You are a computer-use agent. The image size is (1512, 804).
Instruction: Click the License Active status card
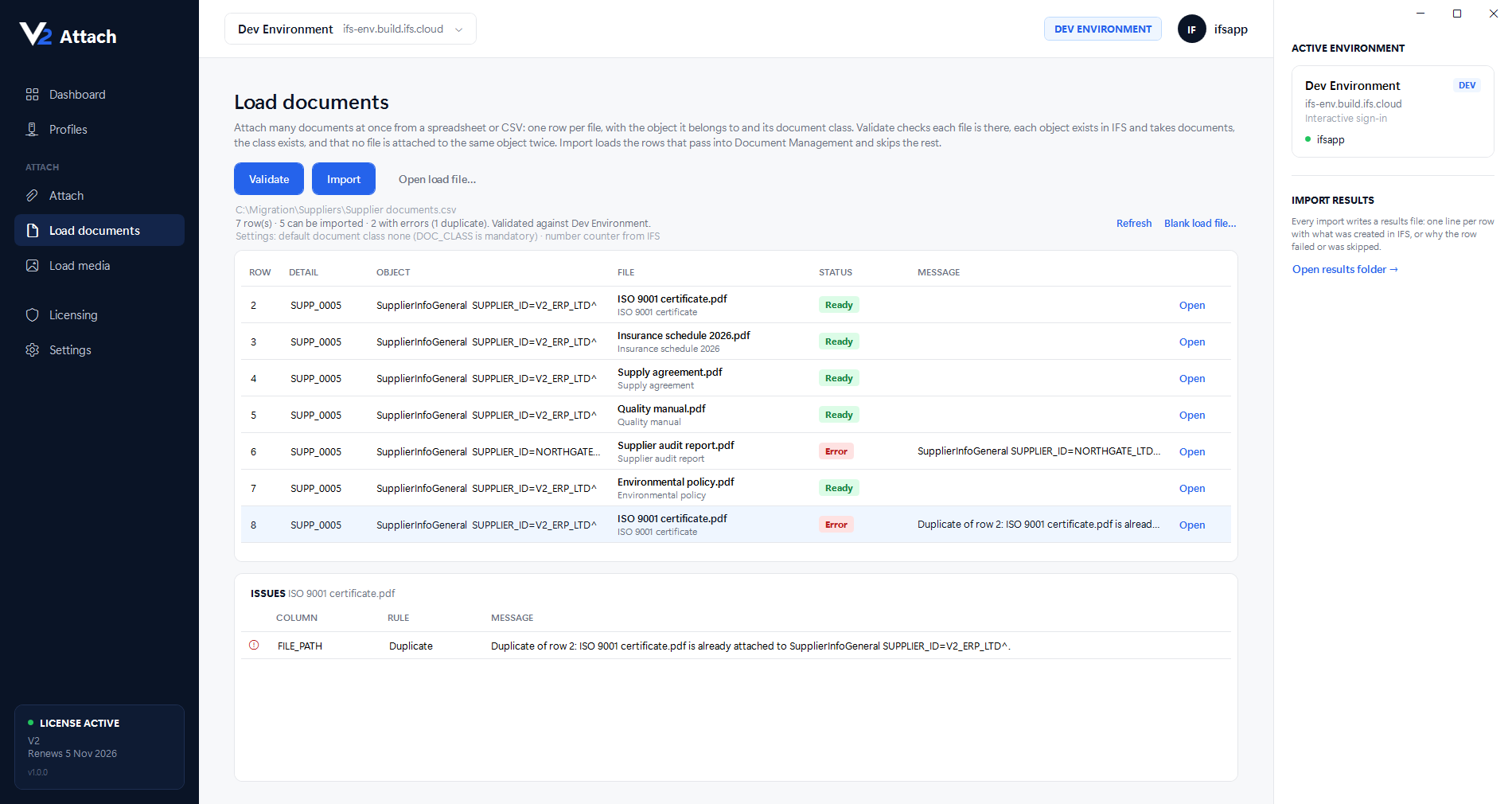(x=99, y=747)
